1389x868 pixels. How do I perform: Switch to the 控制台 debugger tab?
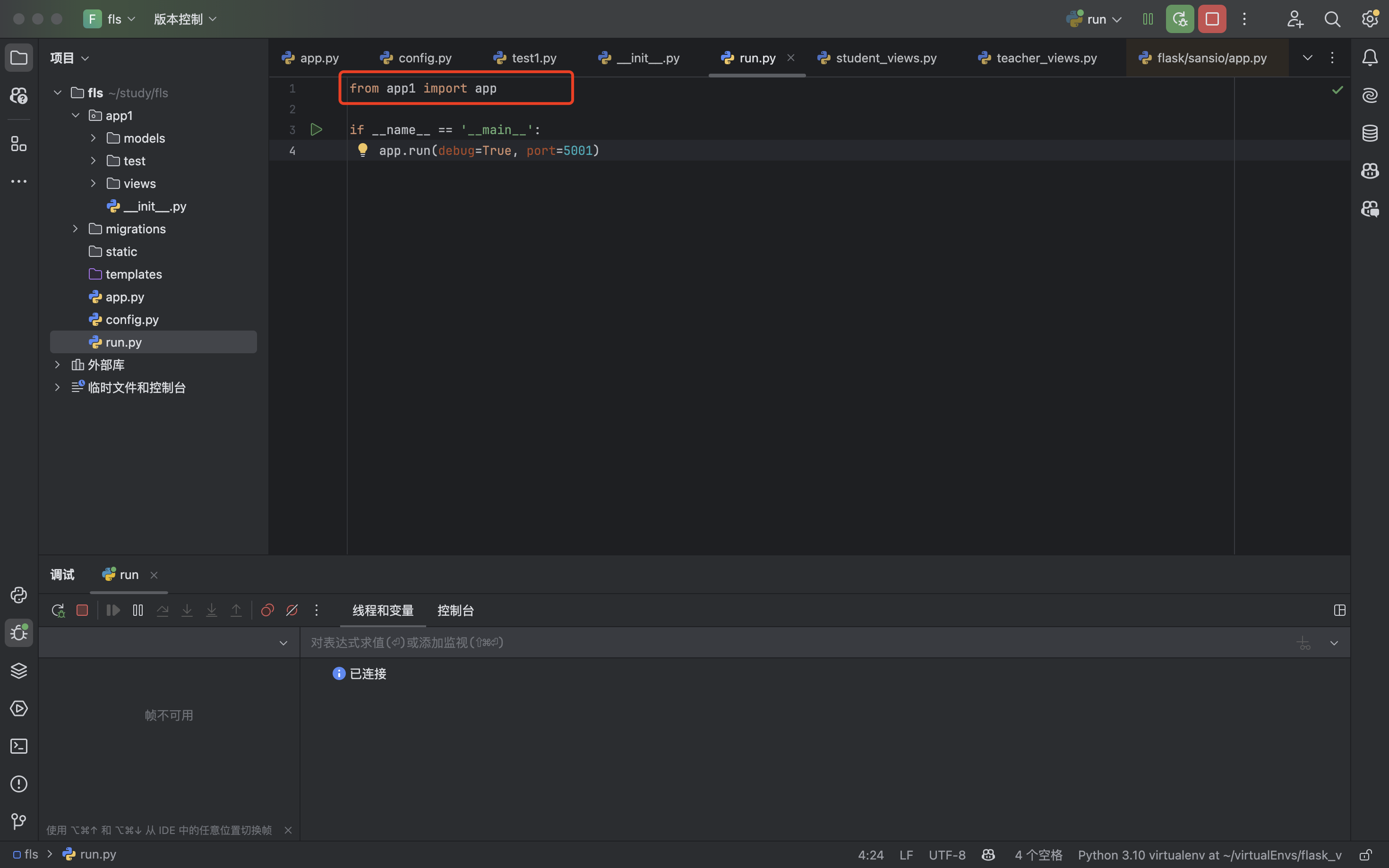(455, 610)
